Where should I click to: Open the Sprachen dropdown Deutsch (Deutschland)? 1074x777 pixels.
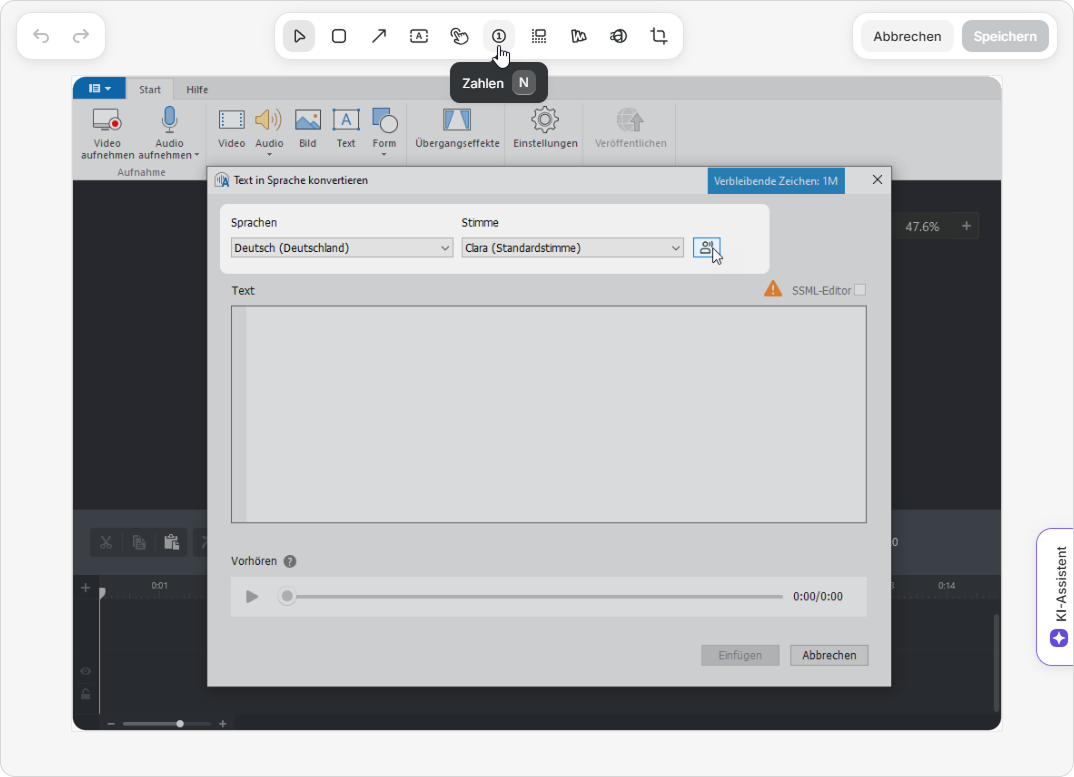click(342, 248)
